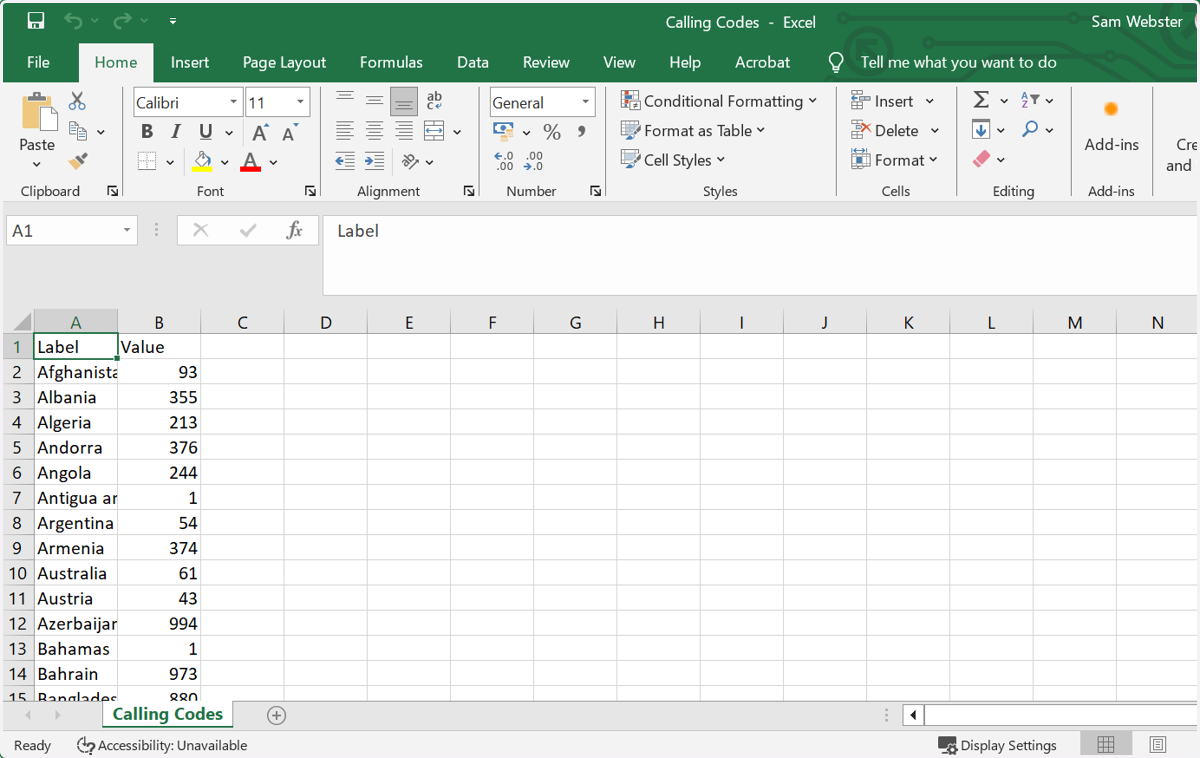Switch to the Formulas tab
The height and width of the screenshot is (758, 1200).
point(391,62)
